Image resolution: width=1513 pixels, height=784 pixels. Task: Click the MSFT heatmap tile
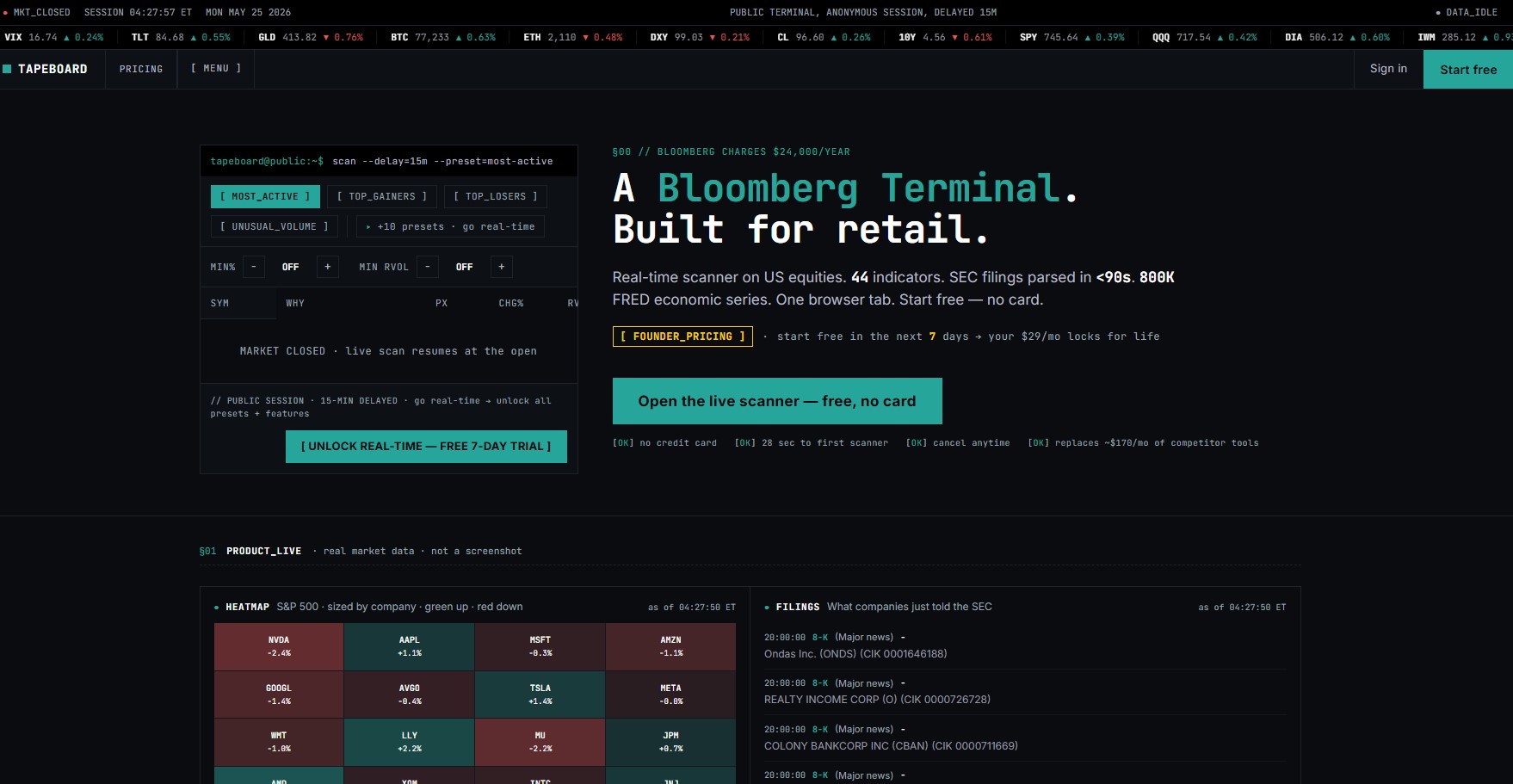click(540, 647)
